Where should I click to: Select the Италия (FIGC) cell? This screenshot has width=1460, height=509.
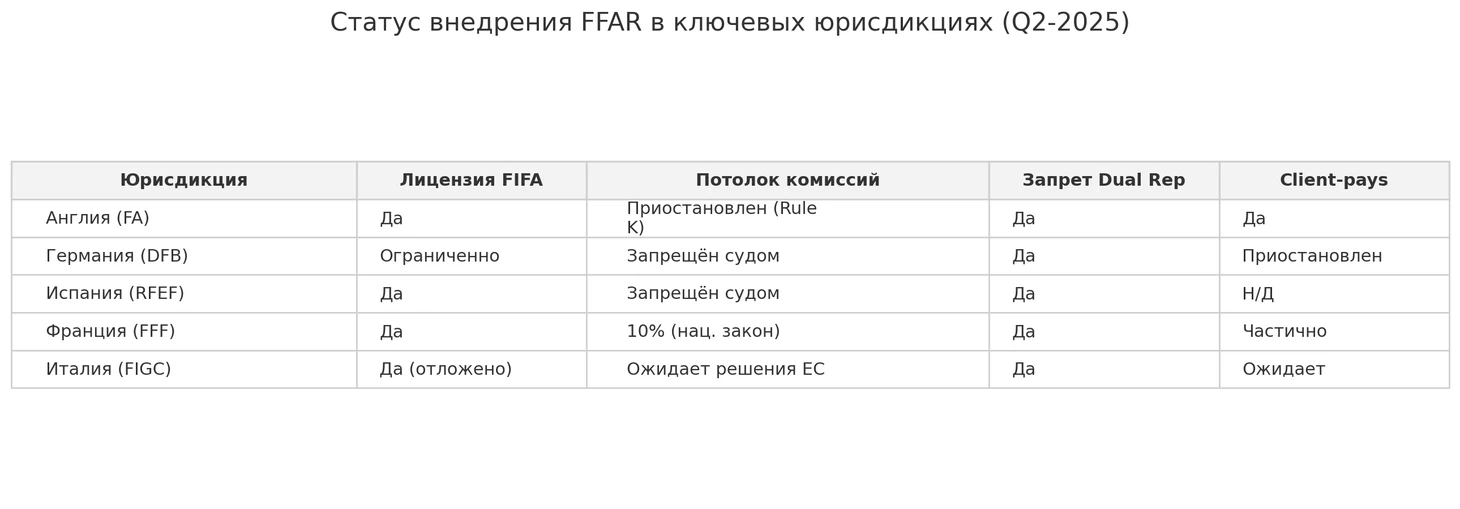pos(108,370)
